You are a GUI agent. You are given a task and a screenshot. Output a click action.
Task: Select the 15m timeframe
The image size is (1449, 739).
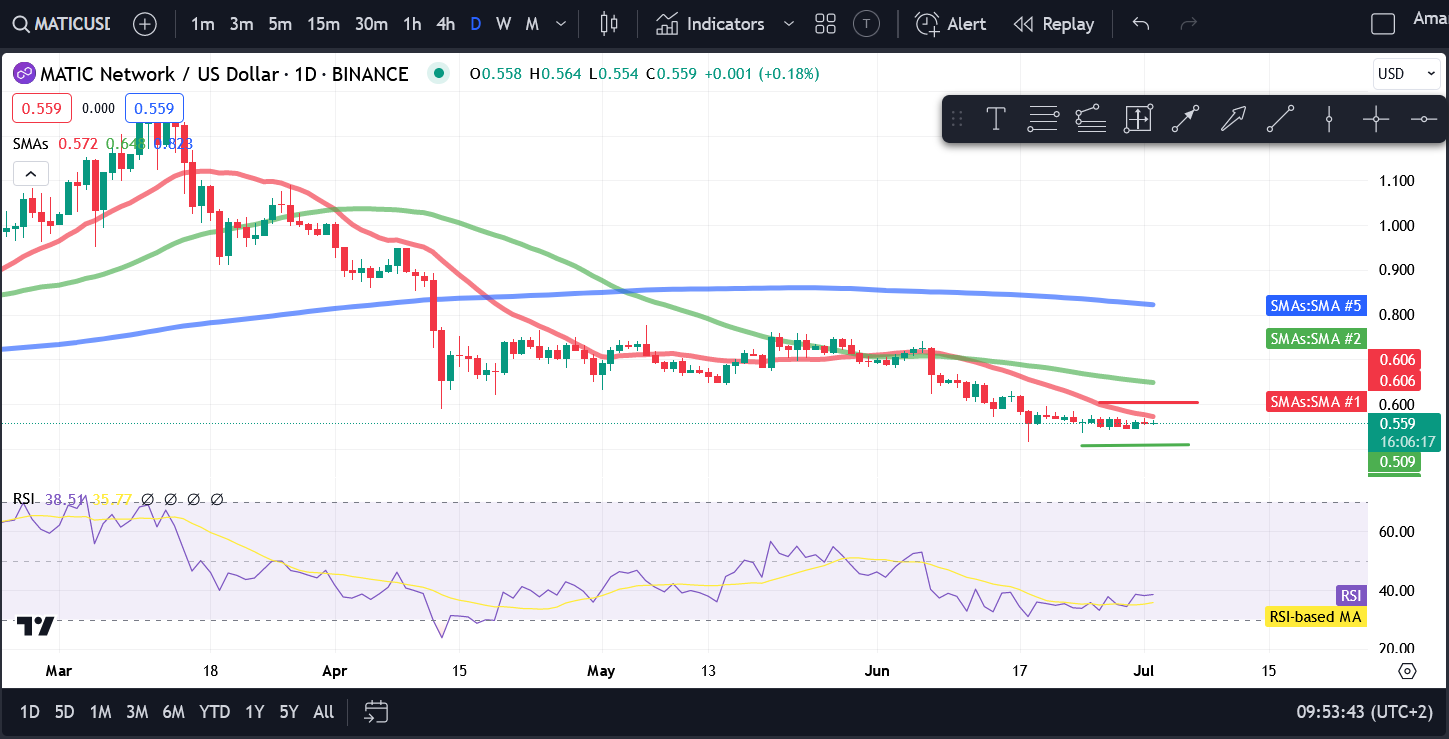[x=323, y=24]
